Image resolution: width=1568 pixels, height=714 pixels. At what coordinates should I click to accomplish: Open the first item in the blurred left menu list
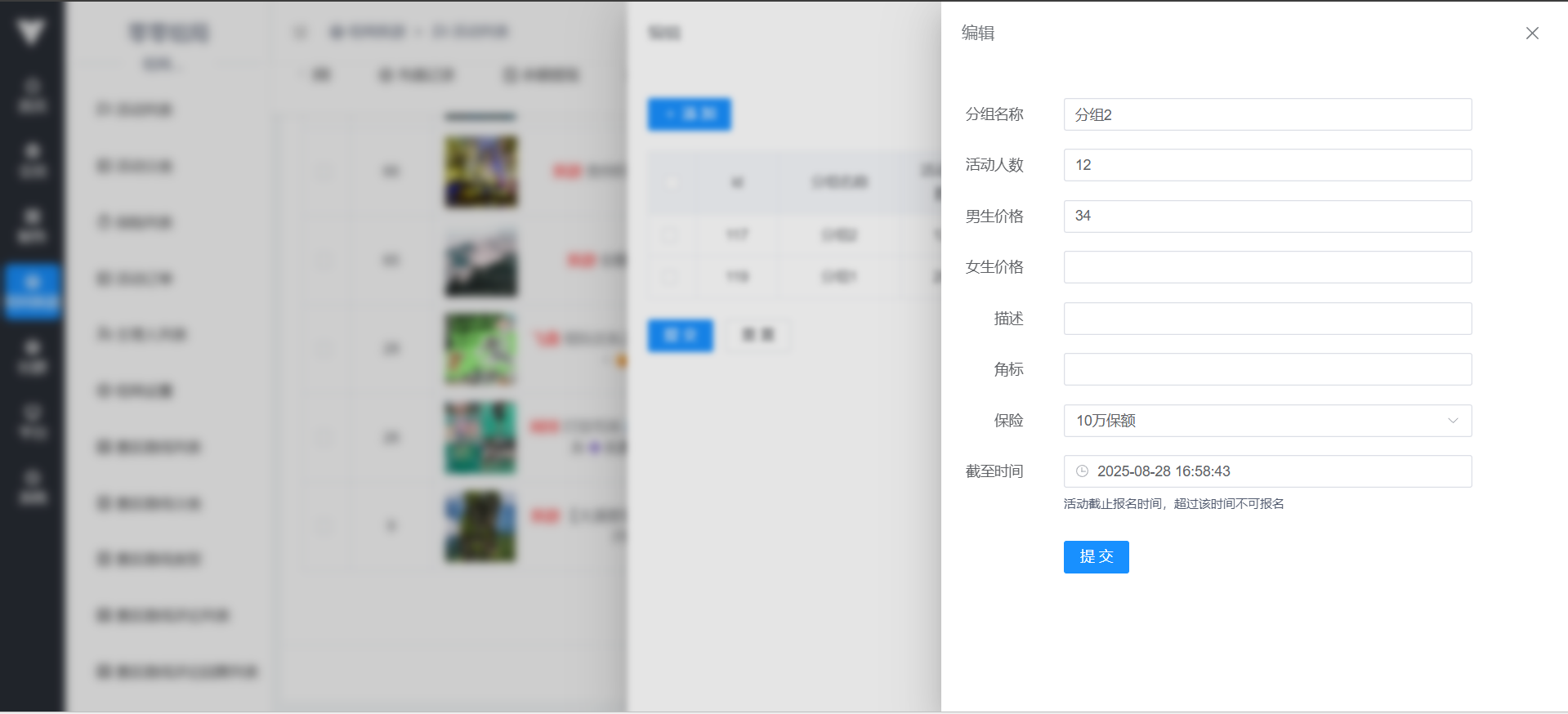pyautogui.click(x=135, y=109)
